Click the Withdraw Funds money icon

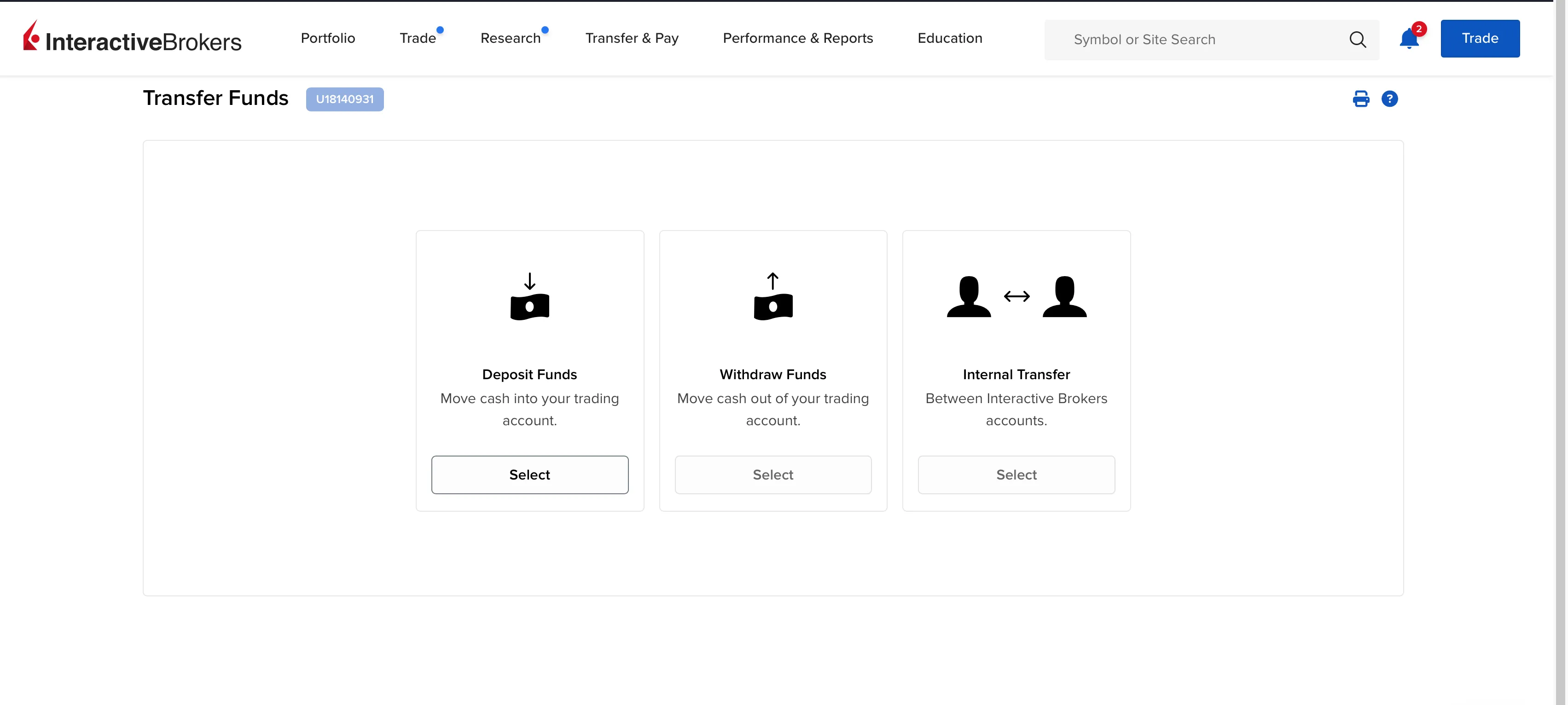(x=773, y=296)
